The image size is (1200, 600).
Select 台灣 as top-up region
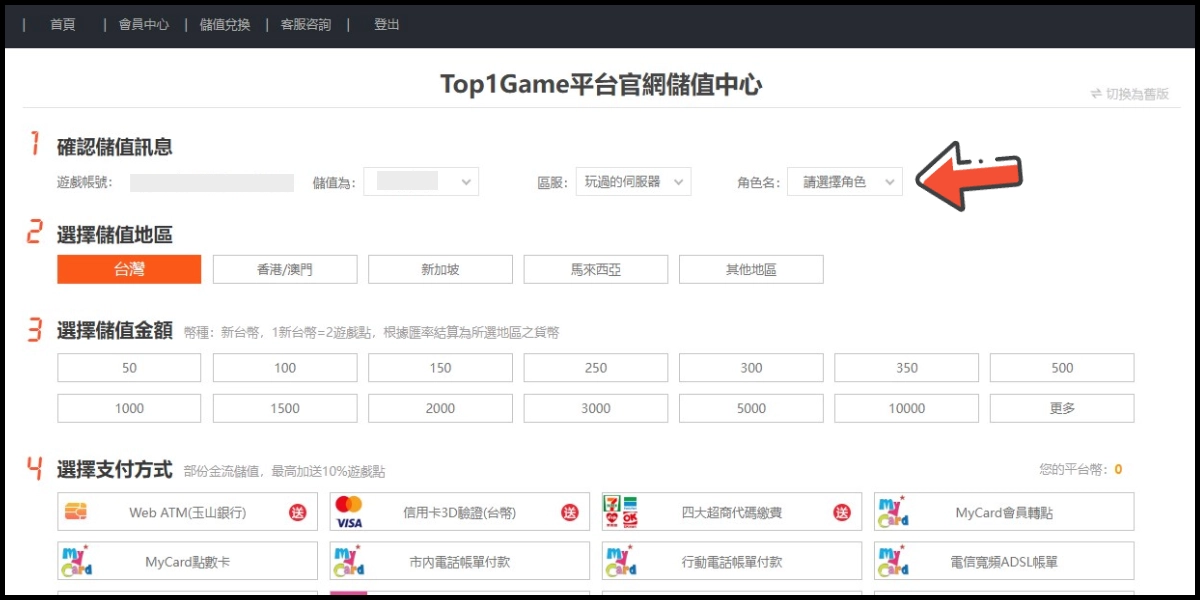pos(129,269)
